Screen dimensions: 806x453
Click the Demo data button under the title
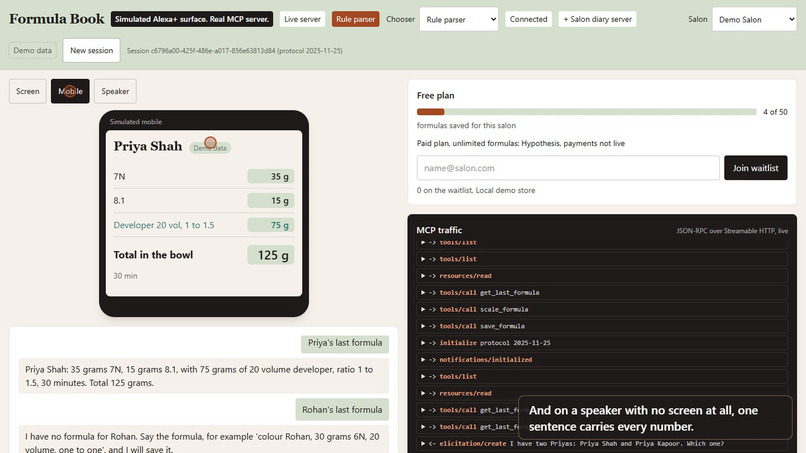click(32, 50)
